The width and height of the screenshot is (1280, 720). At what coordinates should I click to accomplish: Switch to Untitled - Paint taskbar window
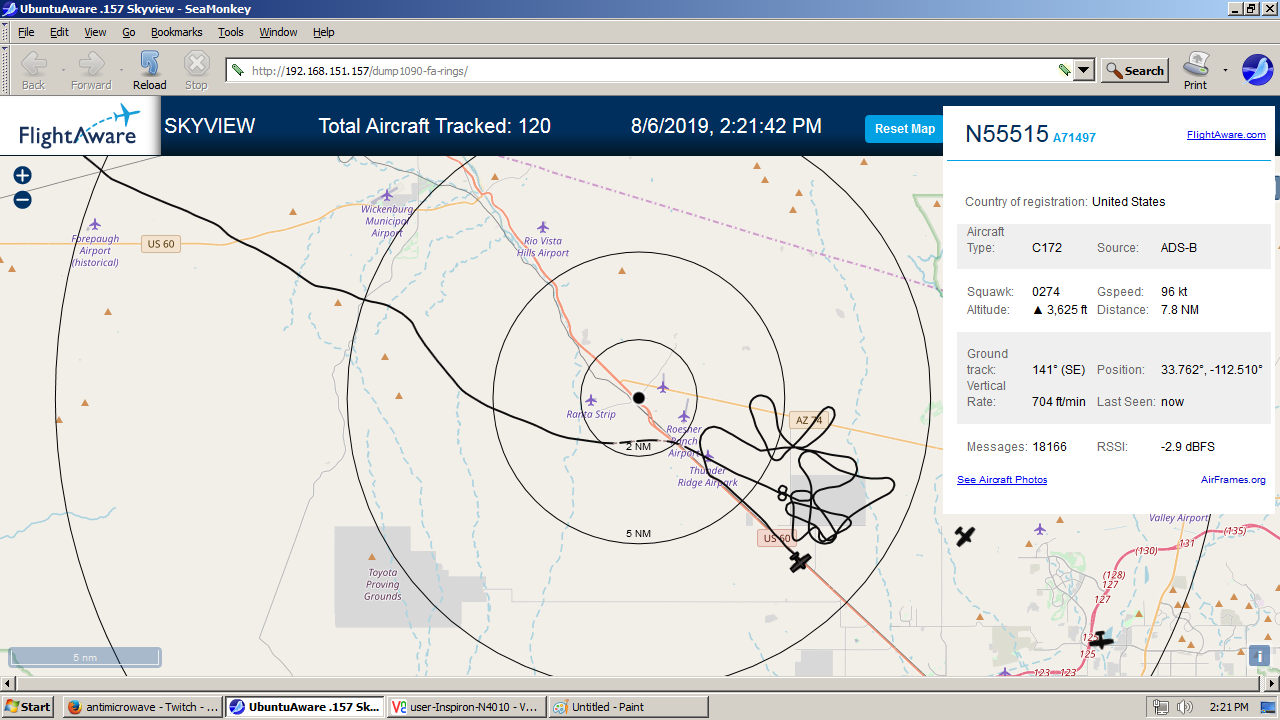tap(628, 707)
